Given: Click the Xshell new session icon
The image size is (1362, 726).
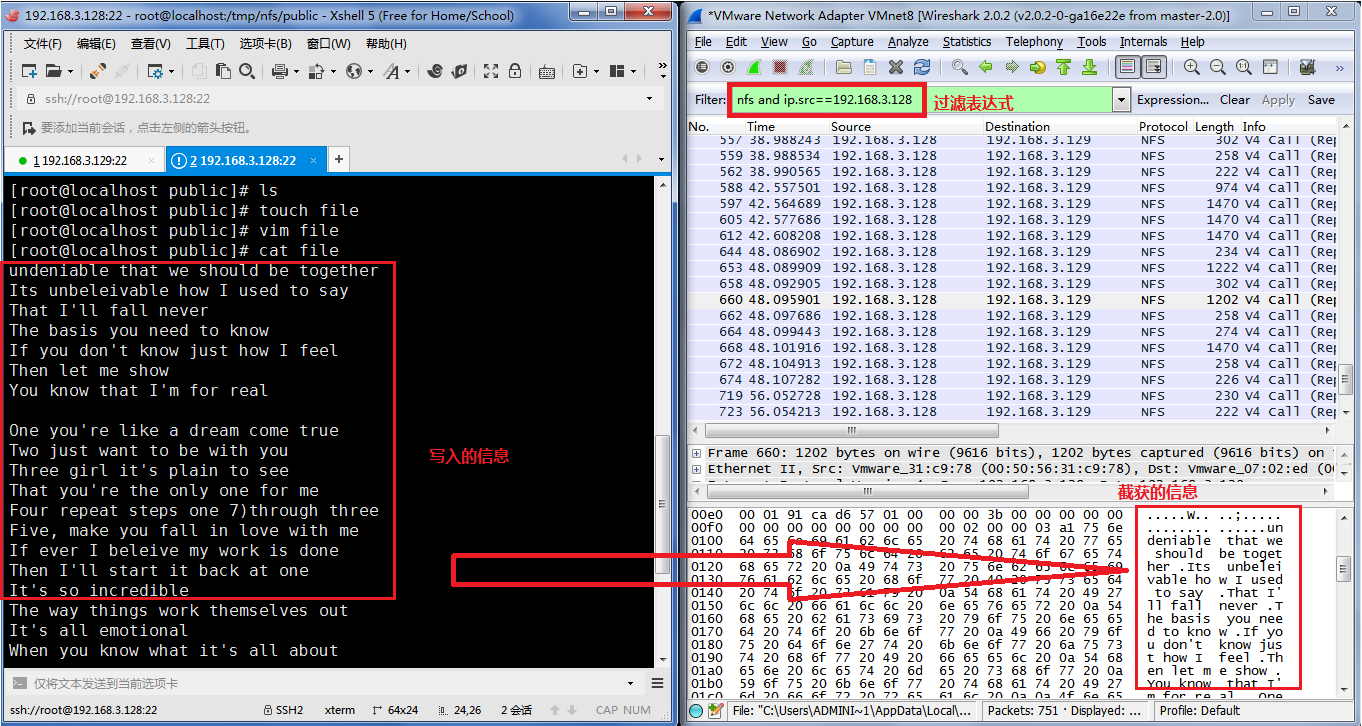Looking at the screenshot, I should pos(29,72).
